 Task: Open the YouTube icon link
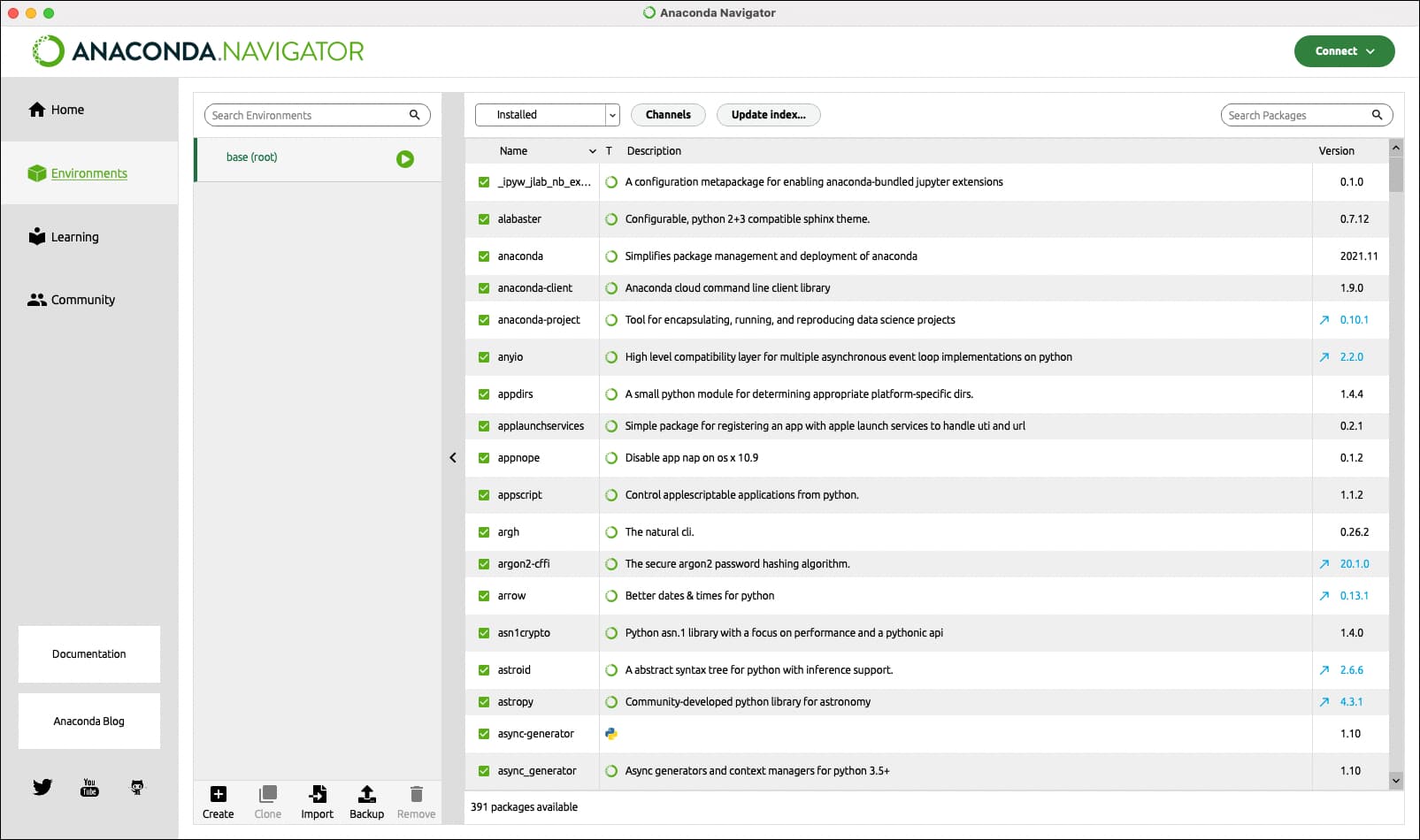coord(89,787)
